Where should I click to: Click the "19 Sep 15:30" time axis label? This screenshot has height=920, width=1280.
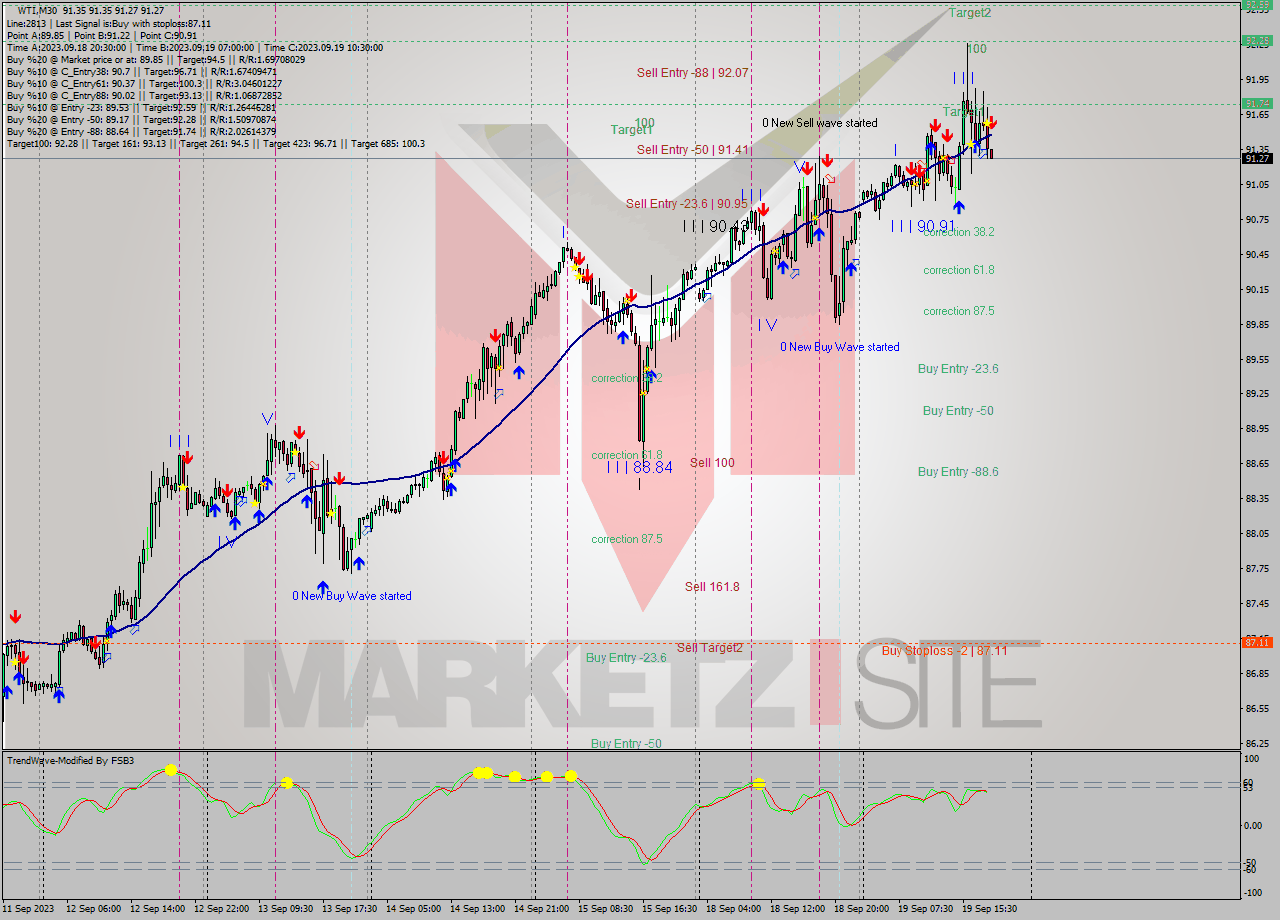tap(988, 909)
